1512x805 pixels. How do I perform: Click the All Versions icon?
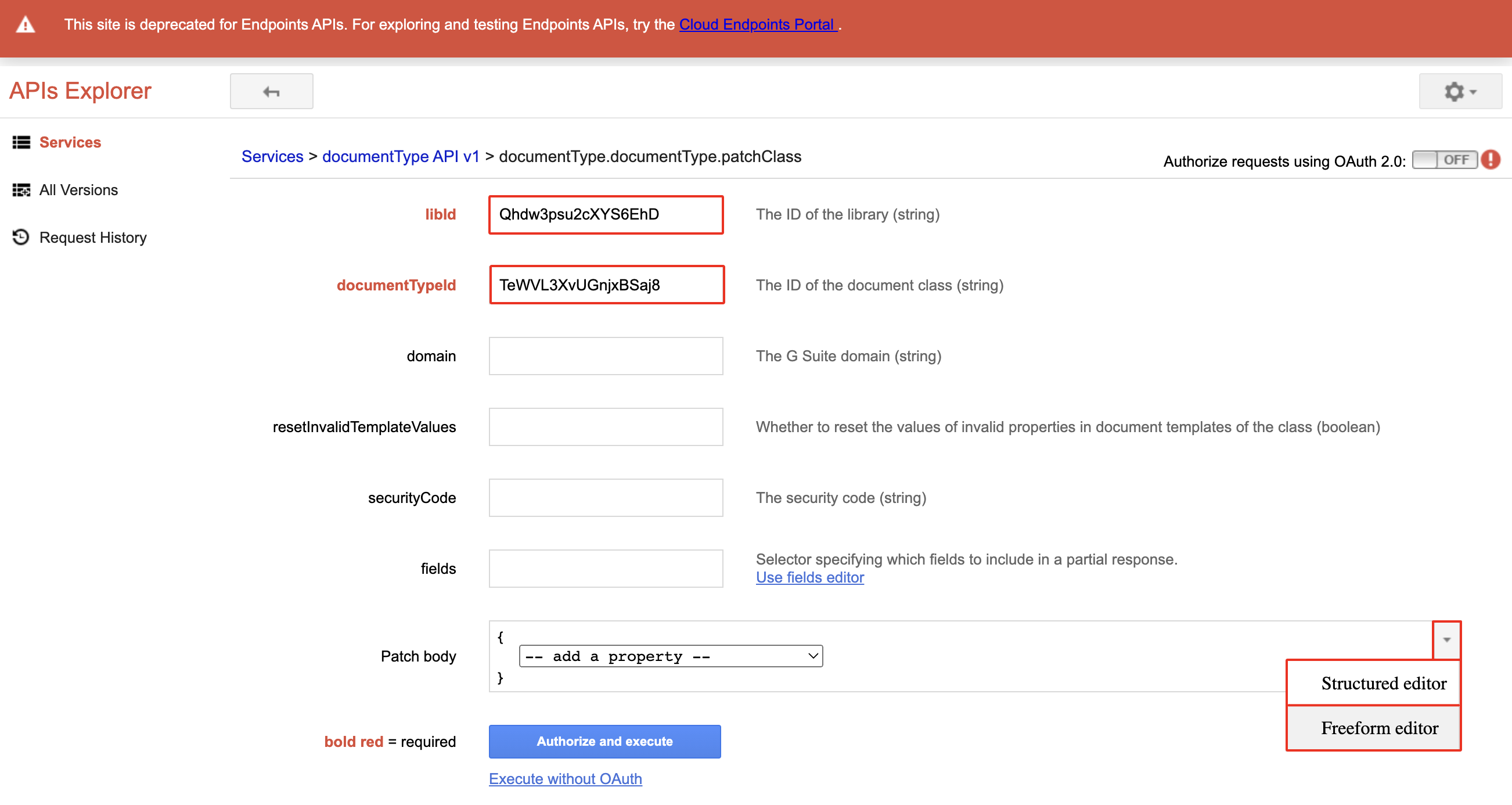[20, 190]
